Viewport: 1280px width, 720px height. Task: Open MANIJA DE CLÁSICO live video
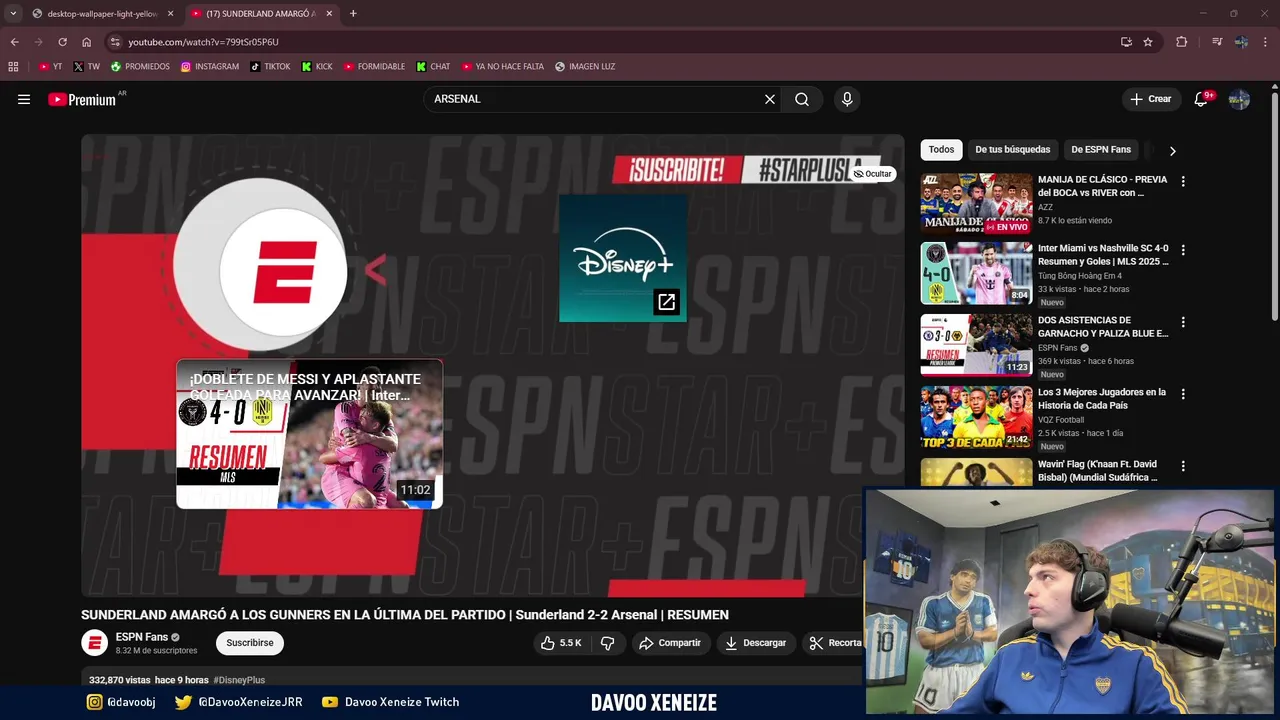tap(976, 203)
